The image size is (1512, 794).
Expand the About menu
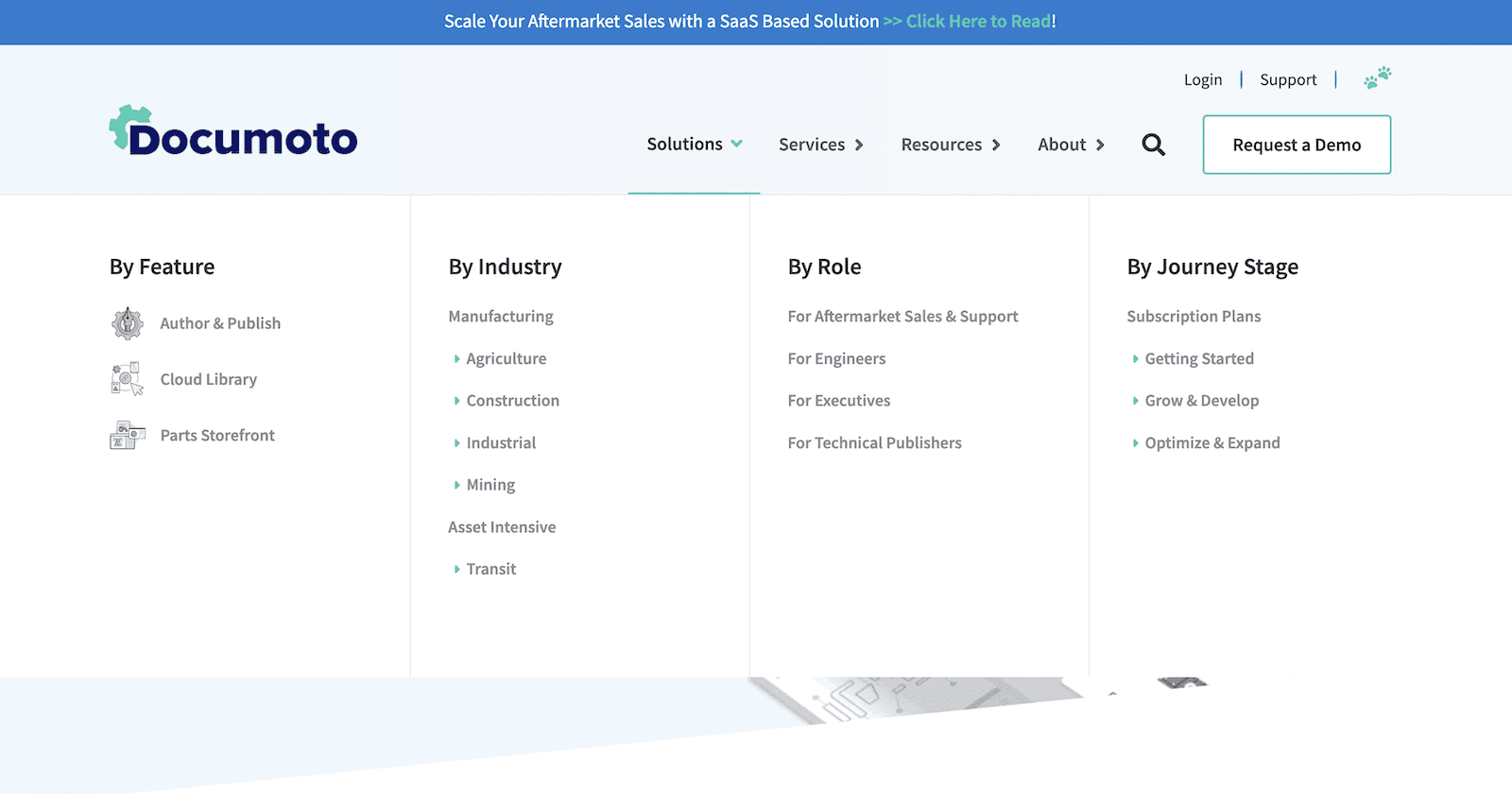(x=1071, y=145)
